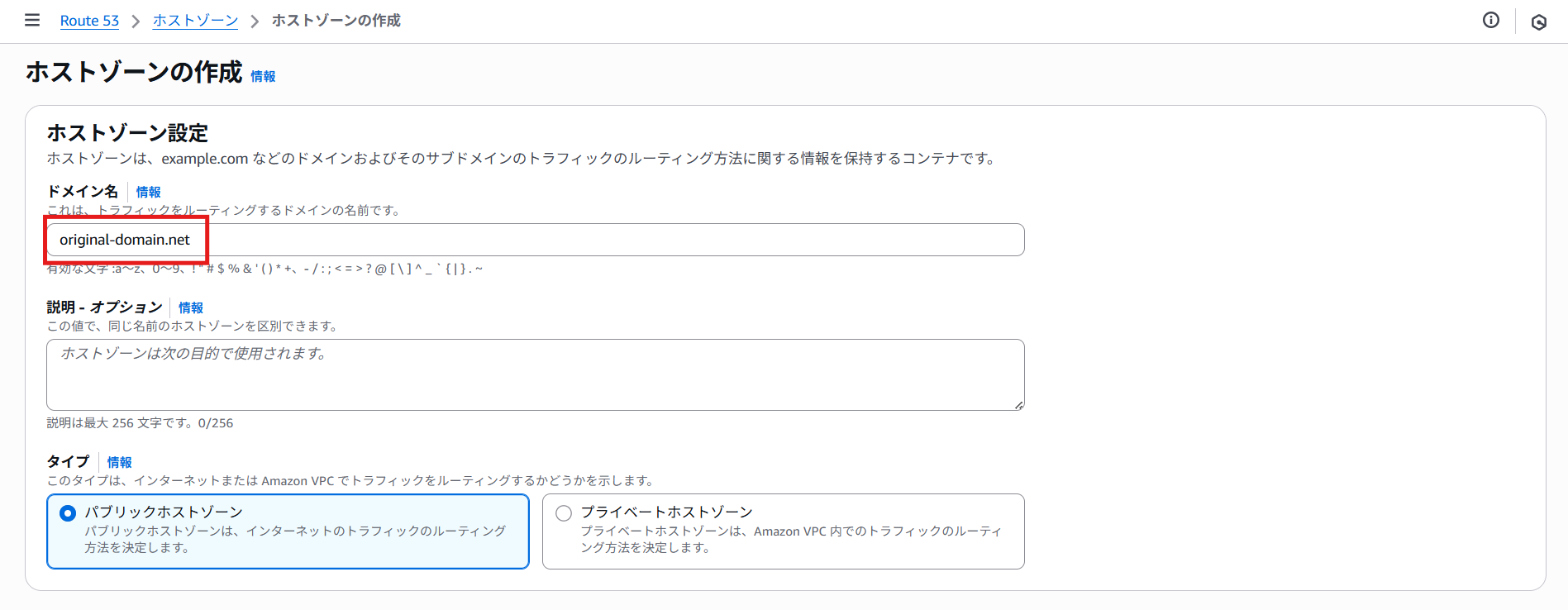Select the パブリックホストゾーン radio button

coord(68,513)
